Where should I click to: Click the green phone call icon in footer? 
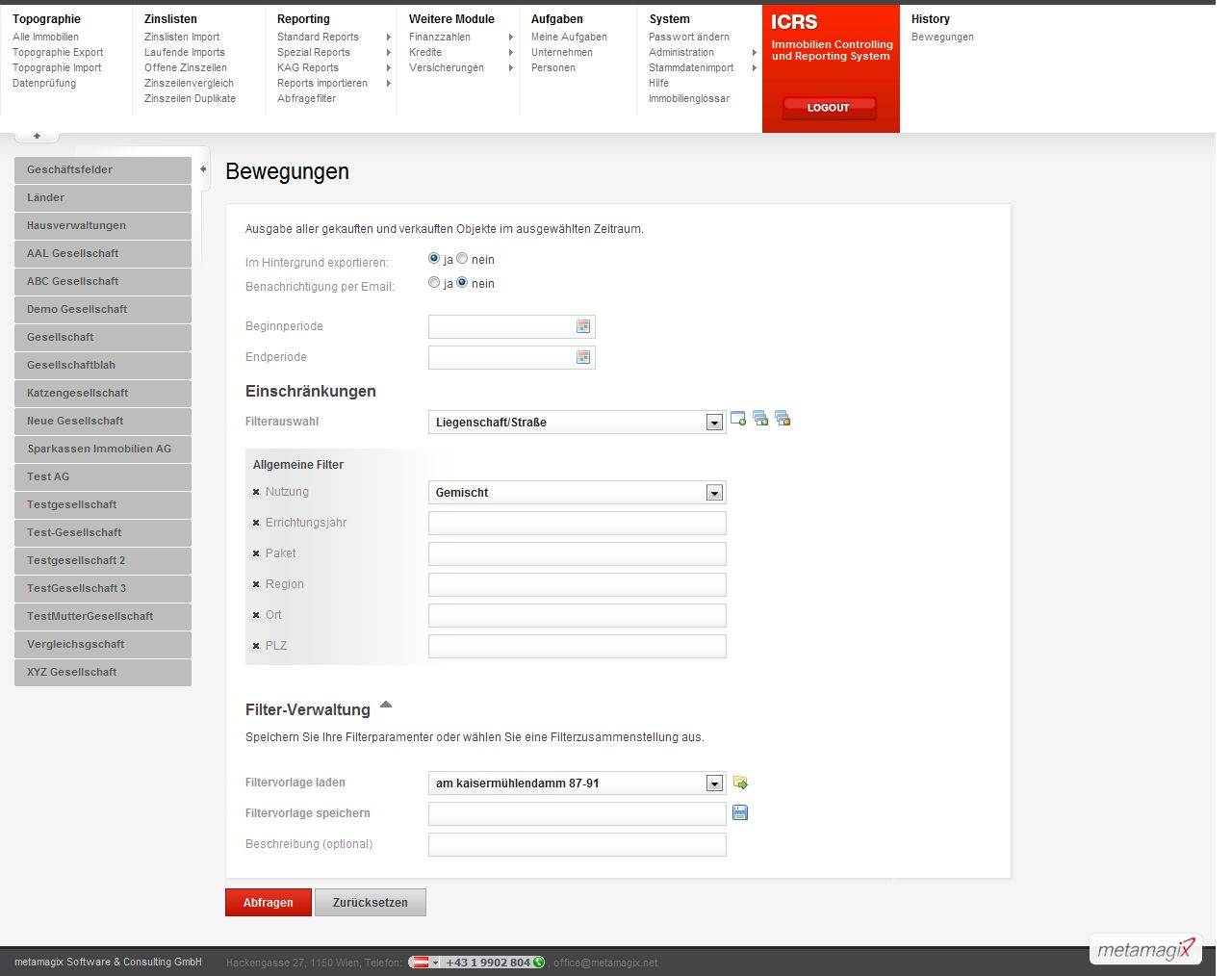pyautogui.click(x=539, y=963)
